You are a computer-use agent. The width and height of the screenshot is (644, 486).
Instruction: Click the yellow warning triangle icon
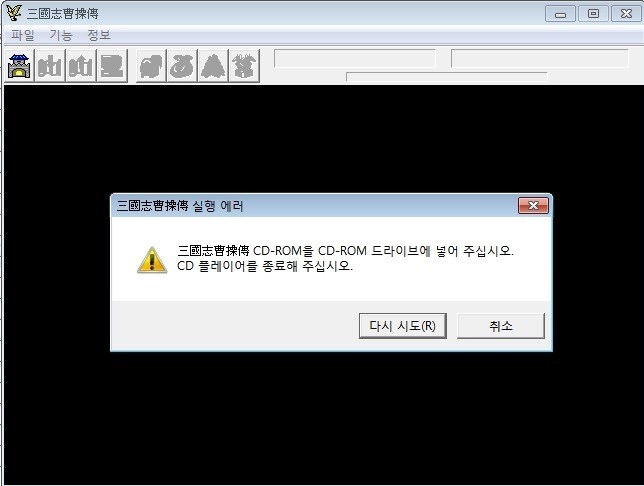click(152, 260)
